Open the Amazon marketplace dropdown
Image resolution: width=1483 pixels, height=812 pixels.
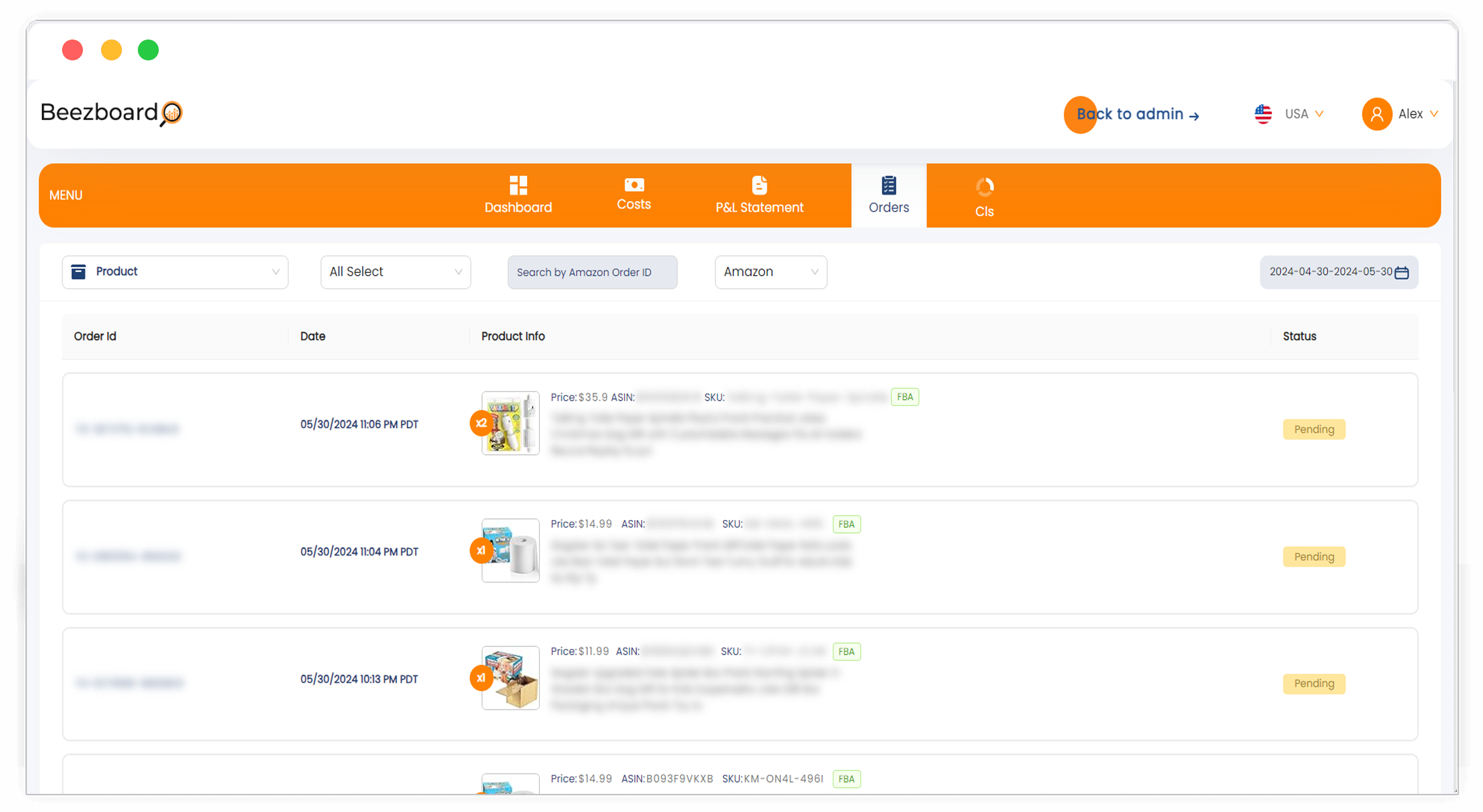pyautogui.click(x=771, y=272)
